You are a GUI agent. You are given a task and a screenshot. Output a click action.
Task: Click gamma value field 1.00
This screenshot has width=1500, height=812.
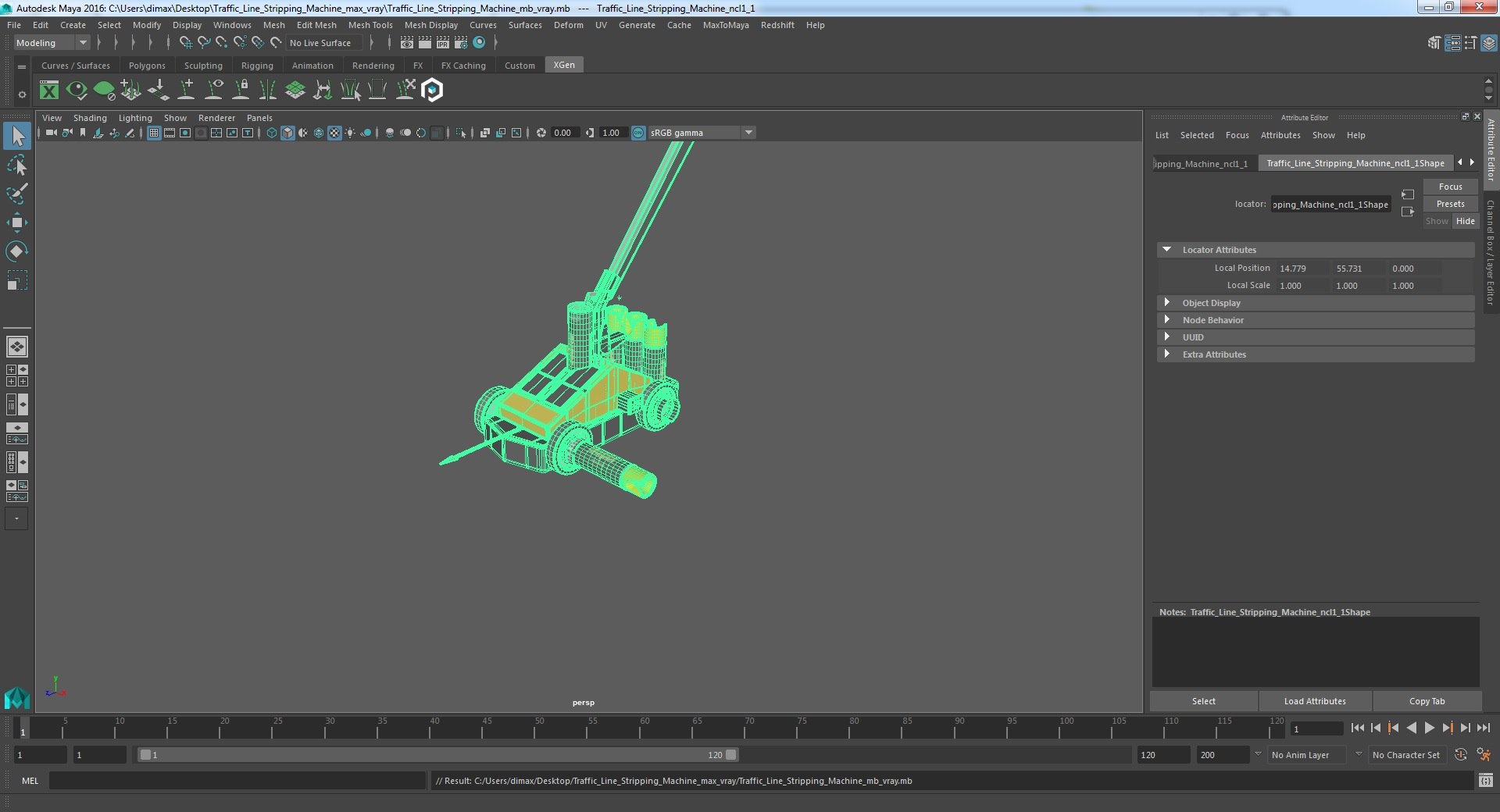point(612,133)
